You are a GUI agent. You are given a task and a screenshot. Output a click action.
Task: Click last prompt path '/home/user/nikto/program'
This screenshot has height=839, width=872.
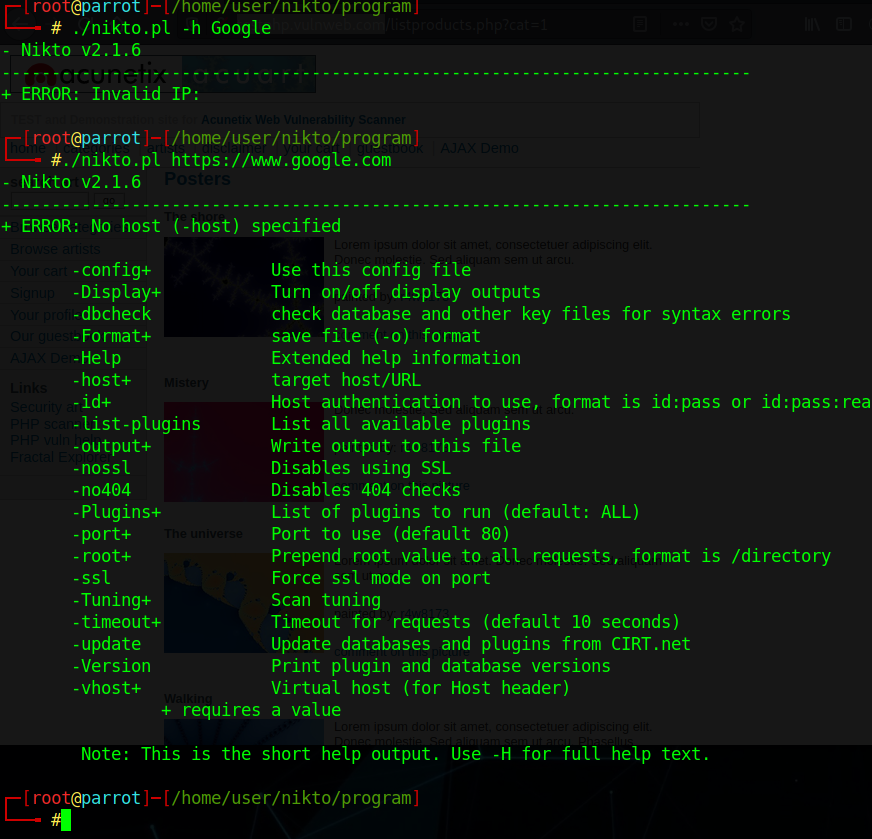pos(291,798)
